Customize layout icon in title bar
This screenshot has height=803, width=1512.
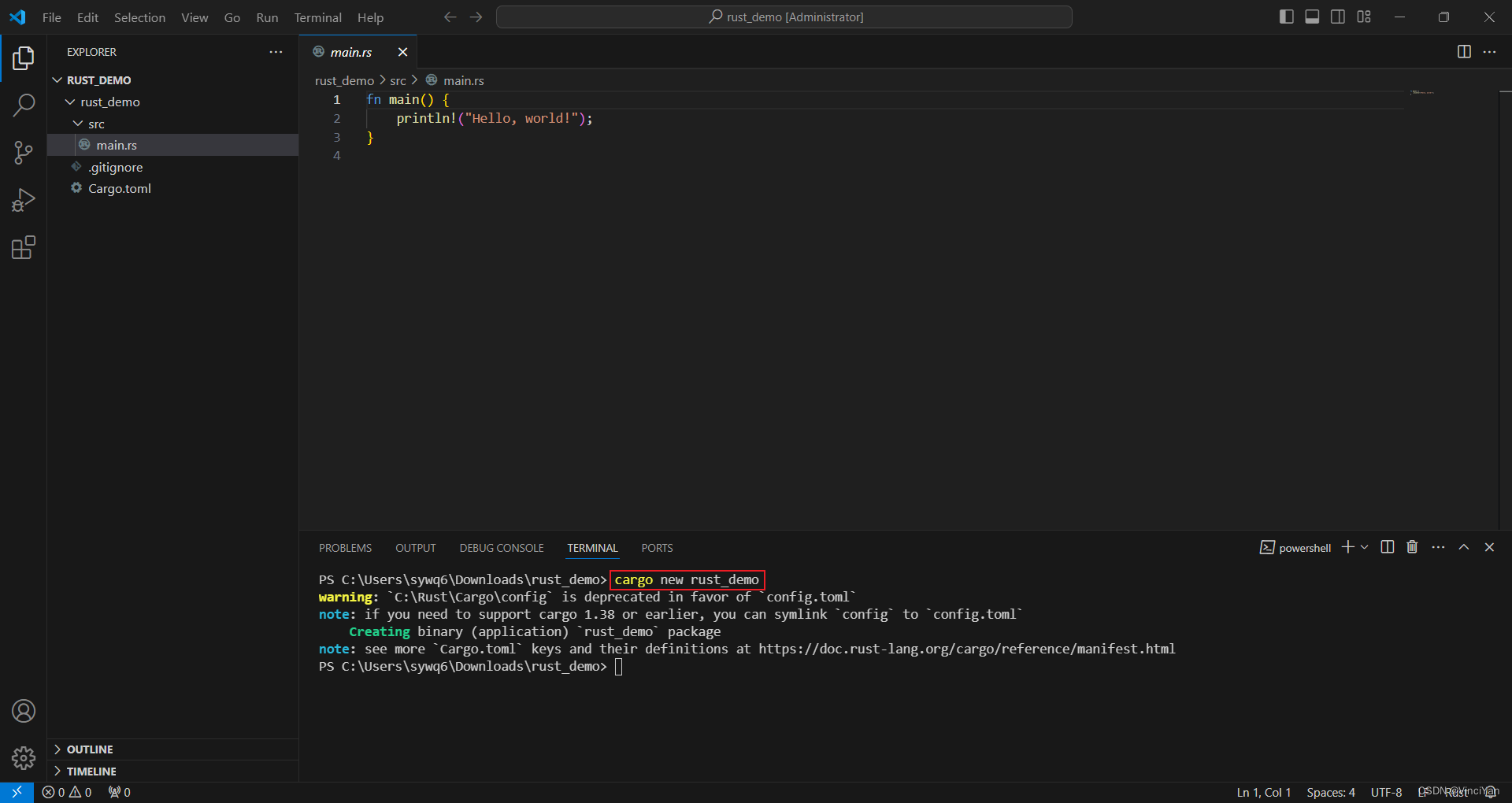click(x=1364, y=17)
